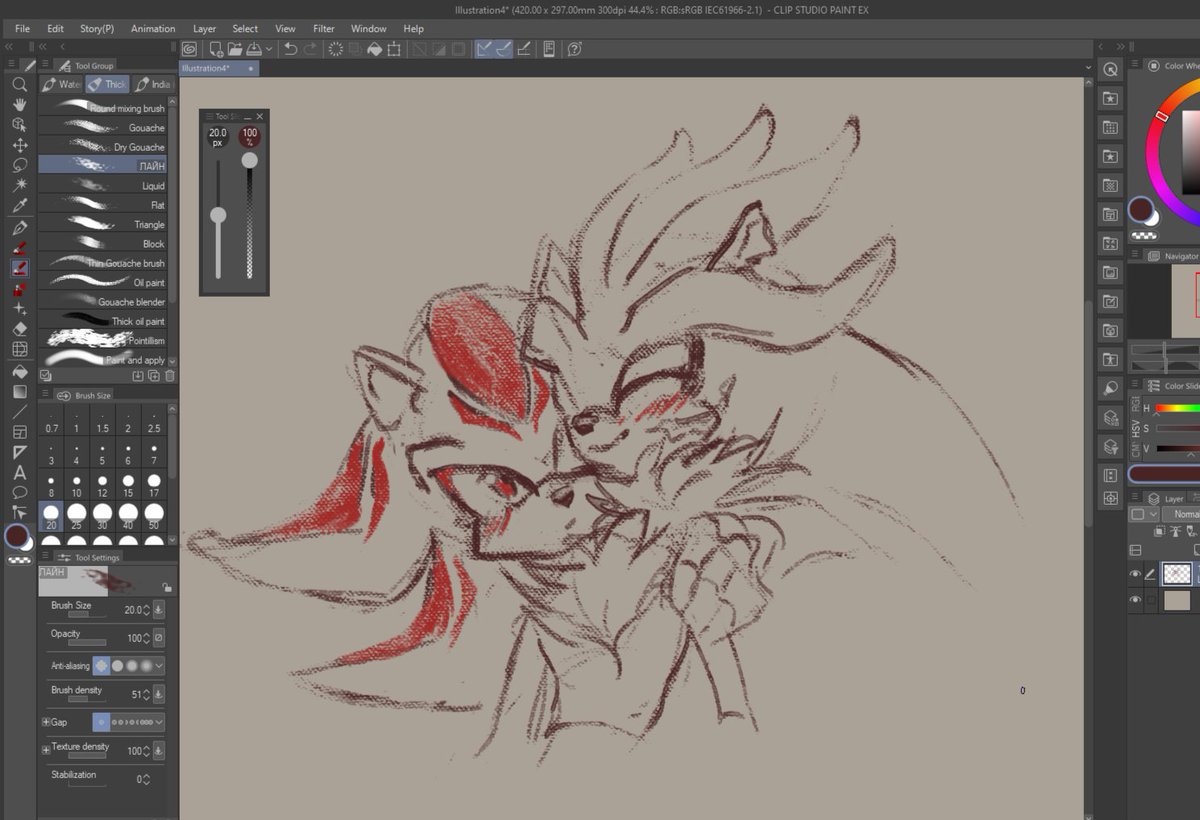Open the Filter menu

point(324,28)
